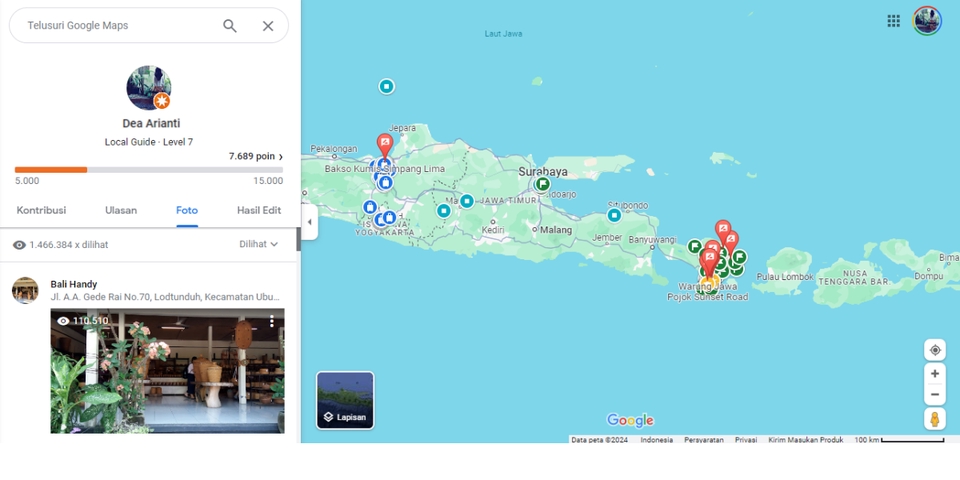Screen dimensions: 960x480
Task: Open the Bali Handy shop photo
Action: coord(167,371)
